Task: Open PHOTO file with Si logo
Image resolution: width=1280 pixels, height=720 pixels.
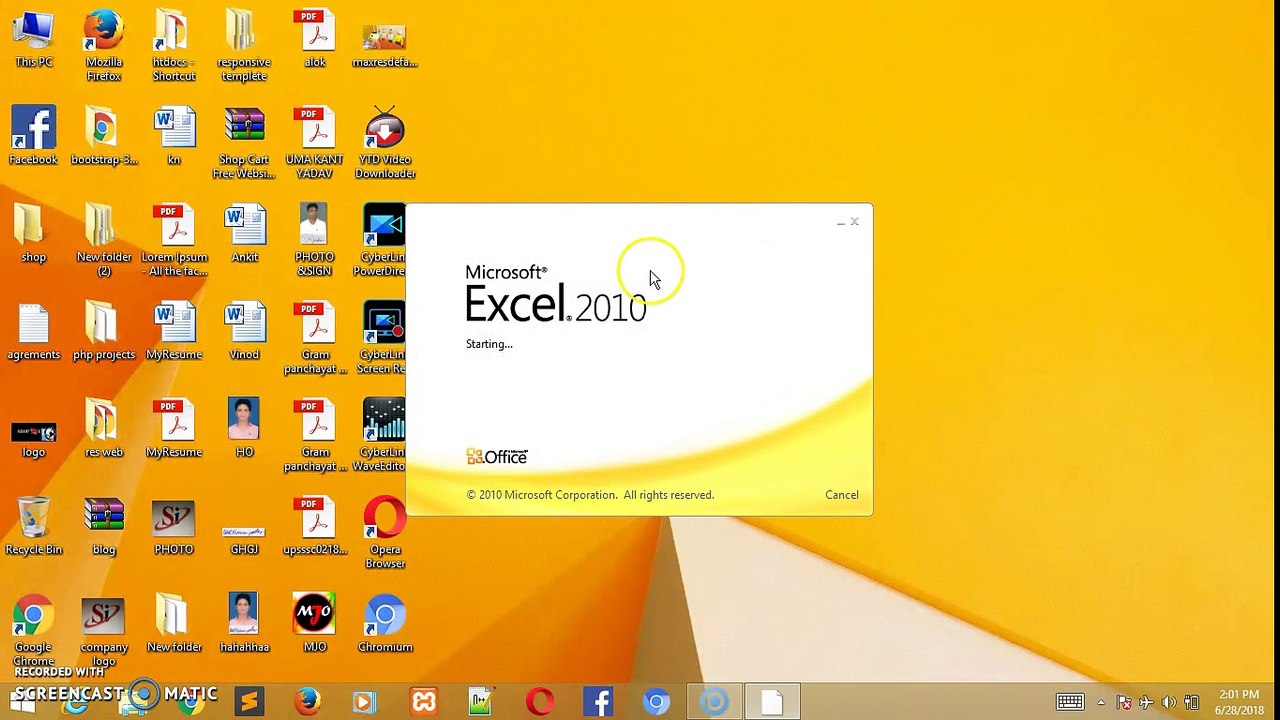Action: (x=174, y=527)
